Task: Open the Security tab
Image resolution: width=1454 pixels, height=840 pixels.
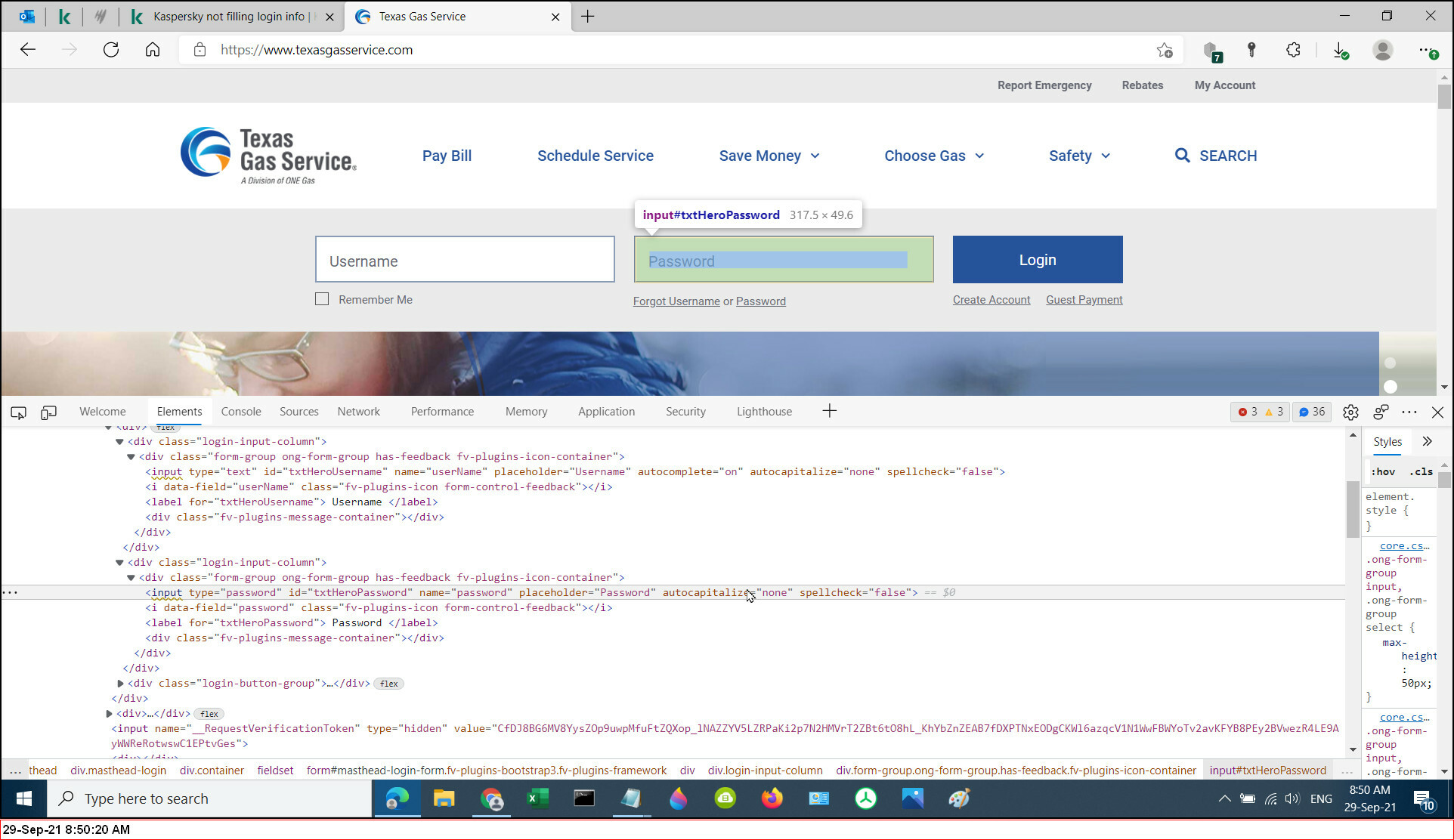Action: 685,412
